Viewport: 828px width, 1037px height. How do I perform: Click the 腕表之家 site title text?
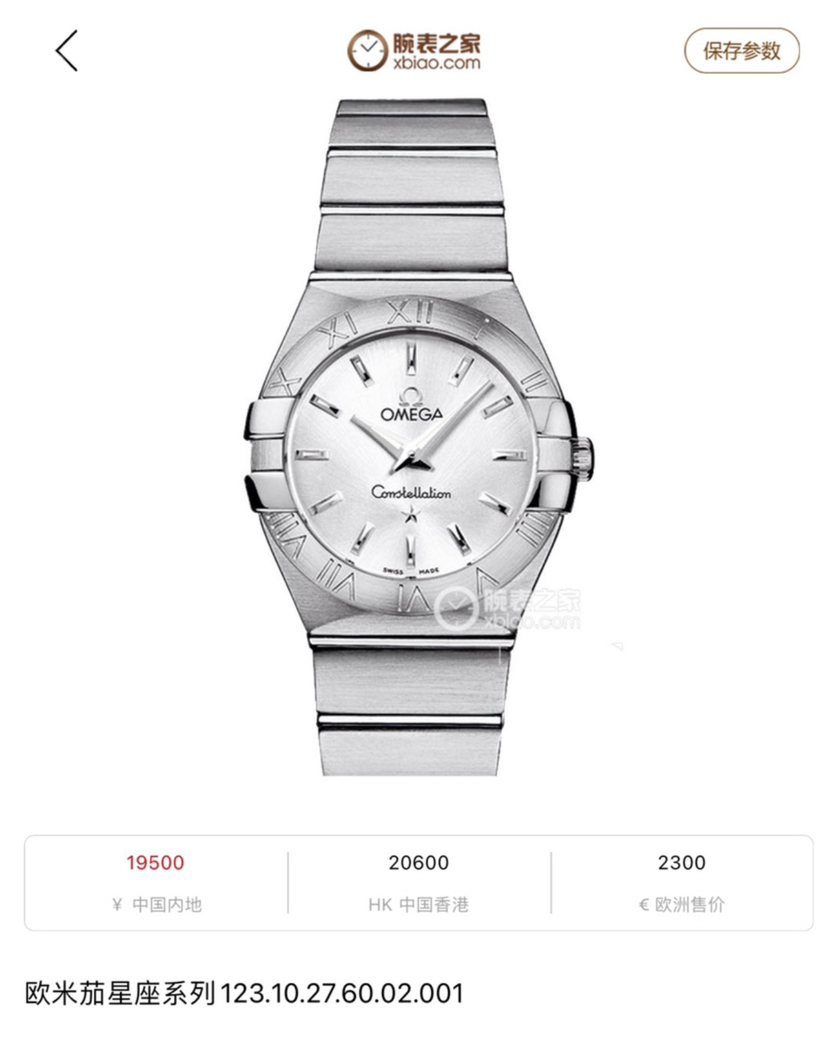[x=436, y=44]
